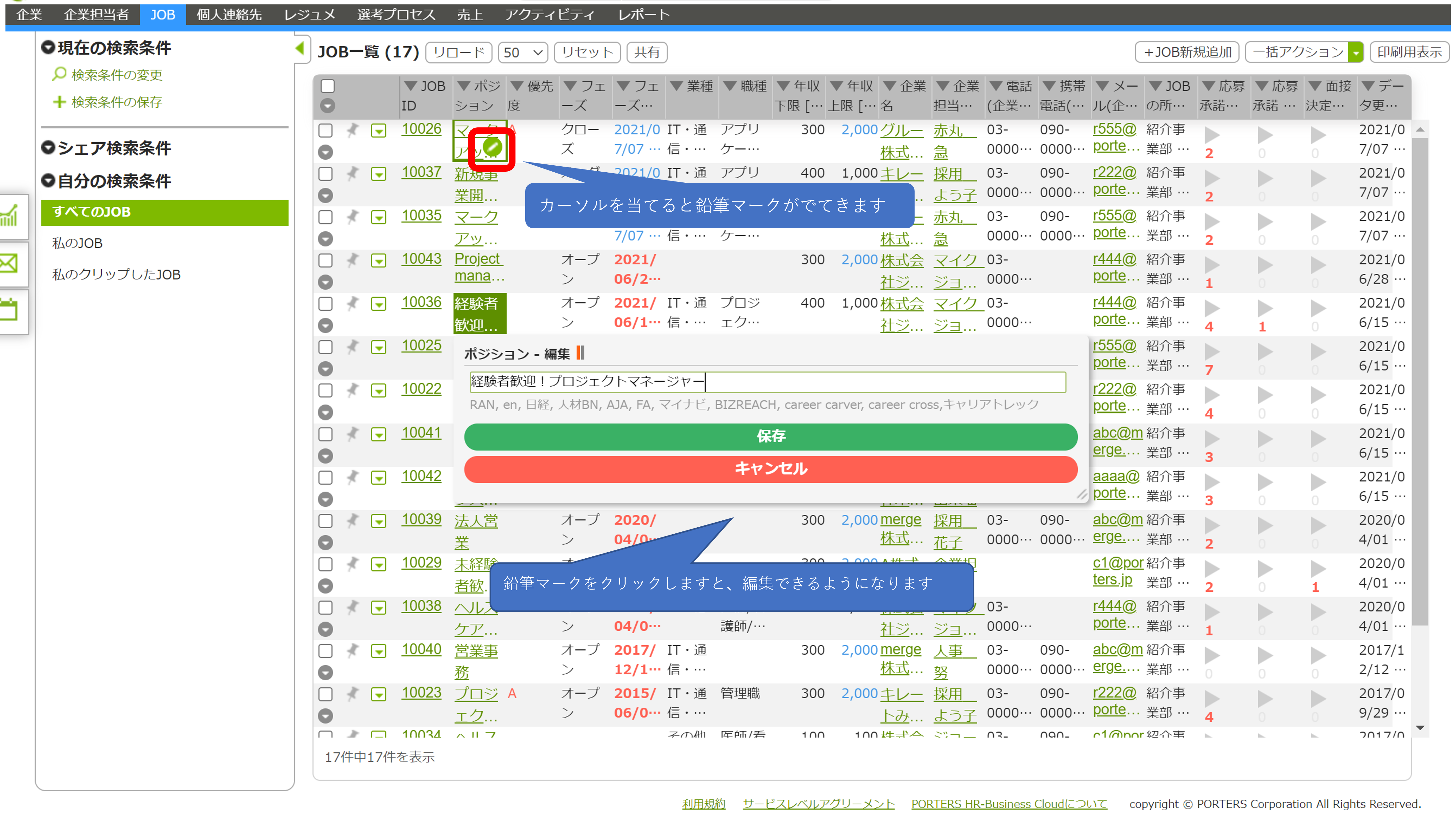Click the リロード button

tap(458, 52)
